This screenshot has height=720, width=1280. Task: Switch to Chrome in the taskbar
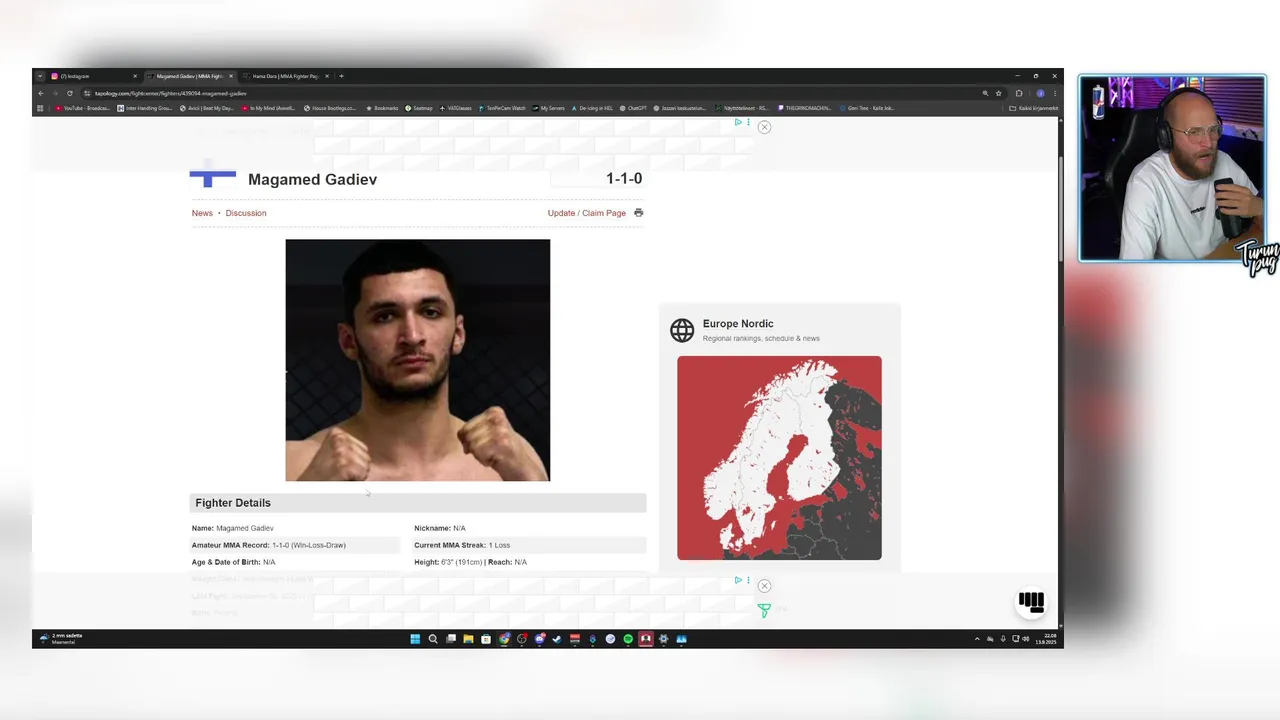coord(504,639)
